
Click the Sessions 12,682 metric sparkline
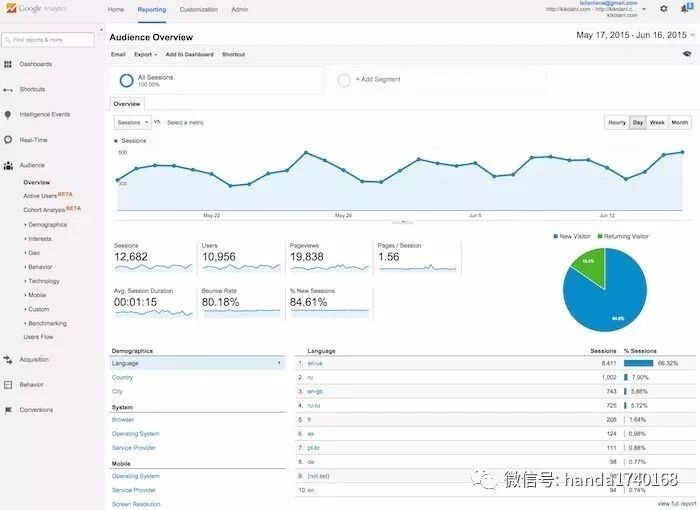[153, 268]
